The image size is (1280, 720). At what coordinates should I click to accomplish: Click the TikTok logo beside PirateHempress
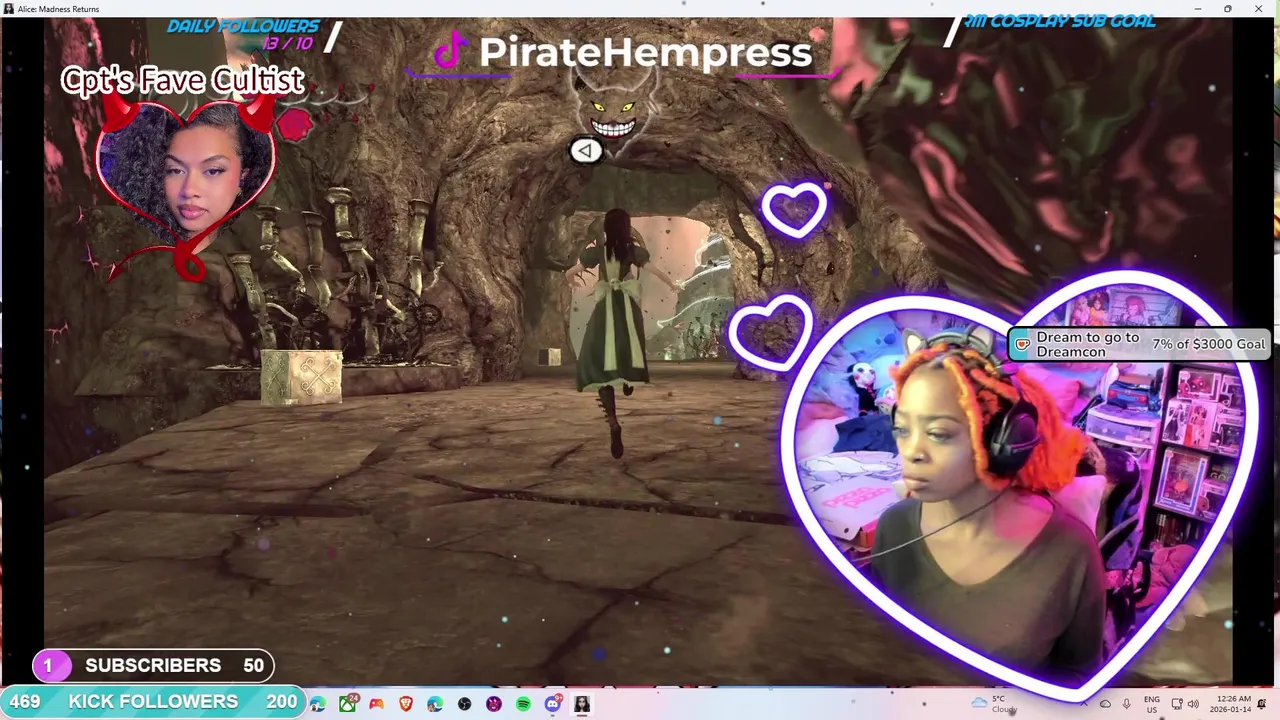(x=451, y=51)
